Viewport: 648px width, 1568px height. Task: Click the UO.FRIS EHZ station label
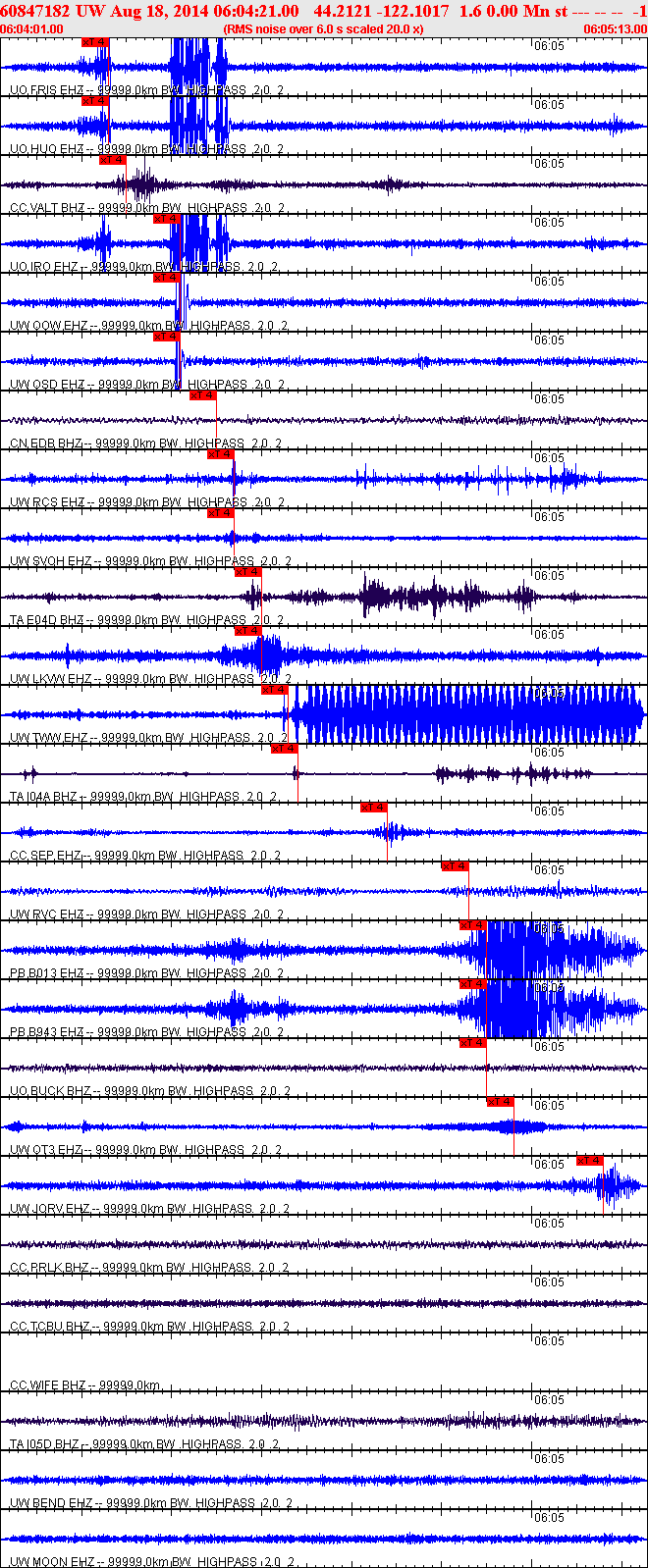[x=47, y=90]
